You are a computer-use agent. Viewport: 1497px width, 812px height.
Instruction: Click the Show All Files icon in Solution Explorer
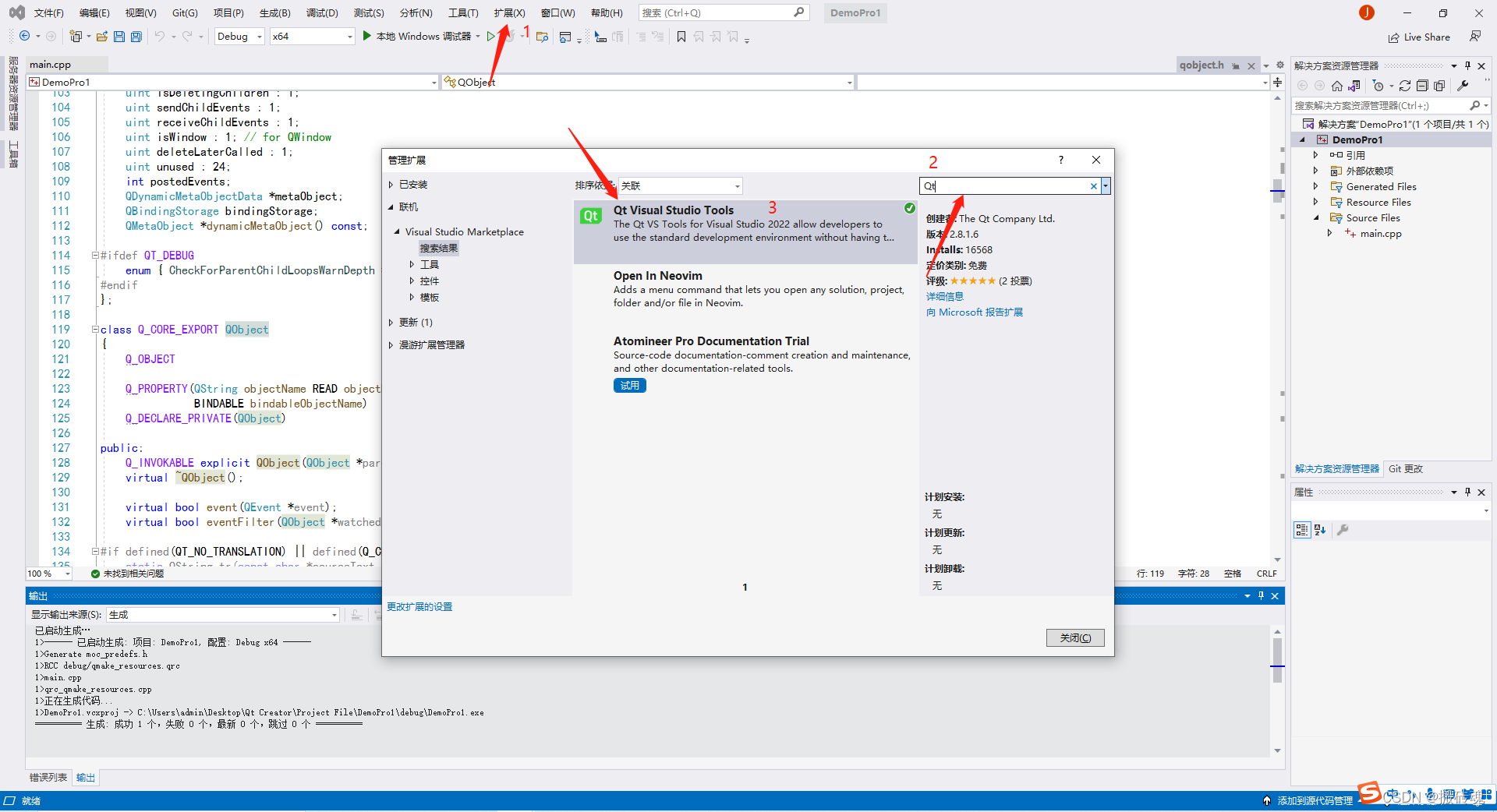point(1439,86)
